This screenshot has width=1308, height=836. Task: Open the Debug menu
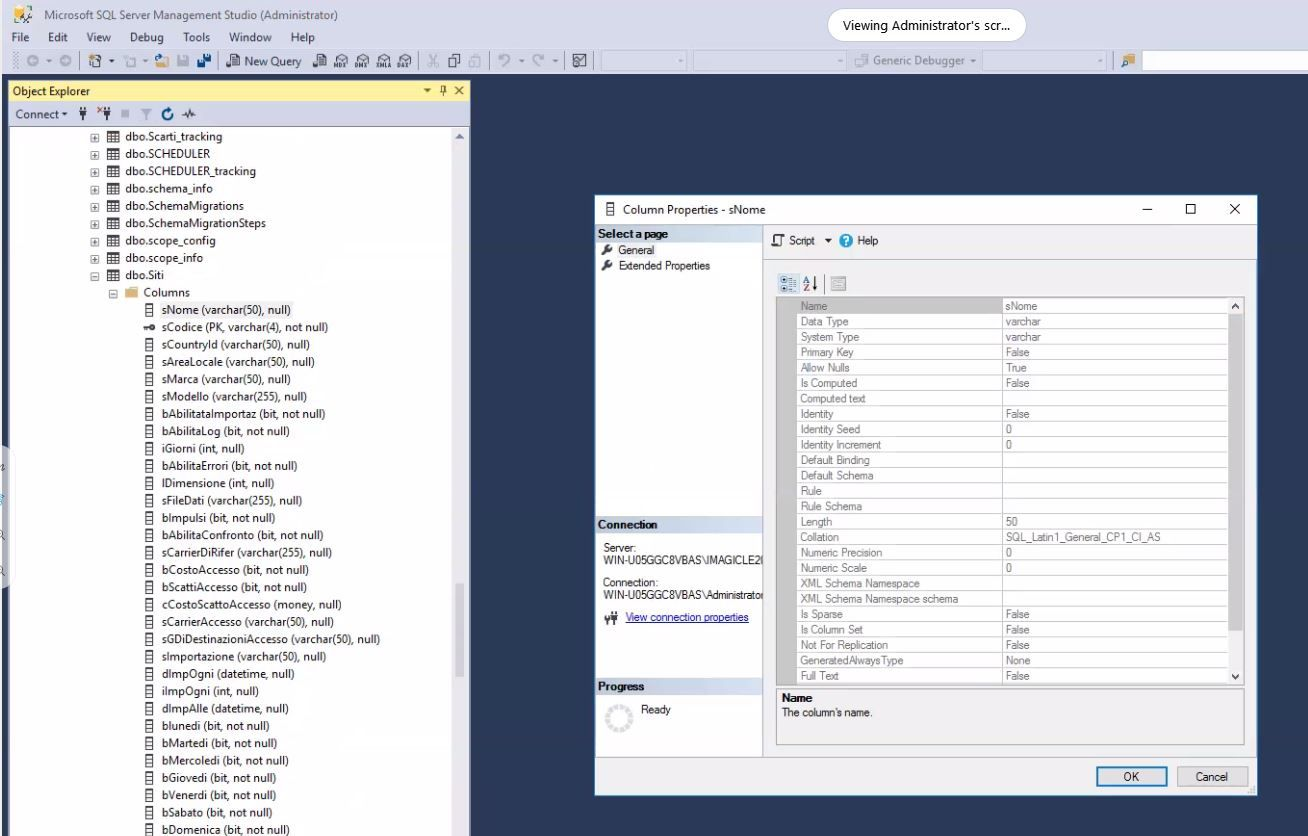point(146,37)
